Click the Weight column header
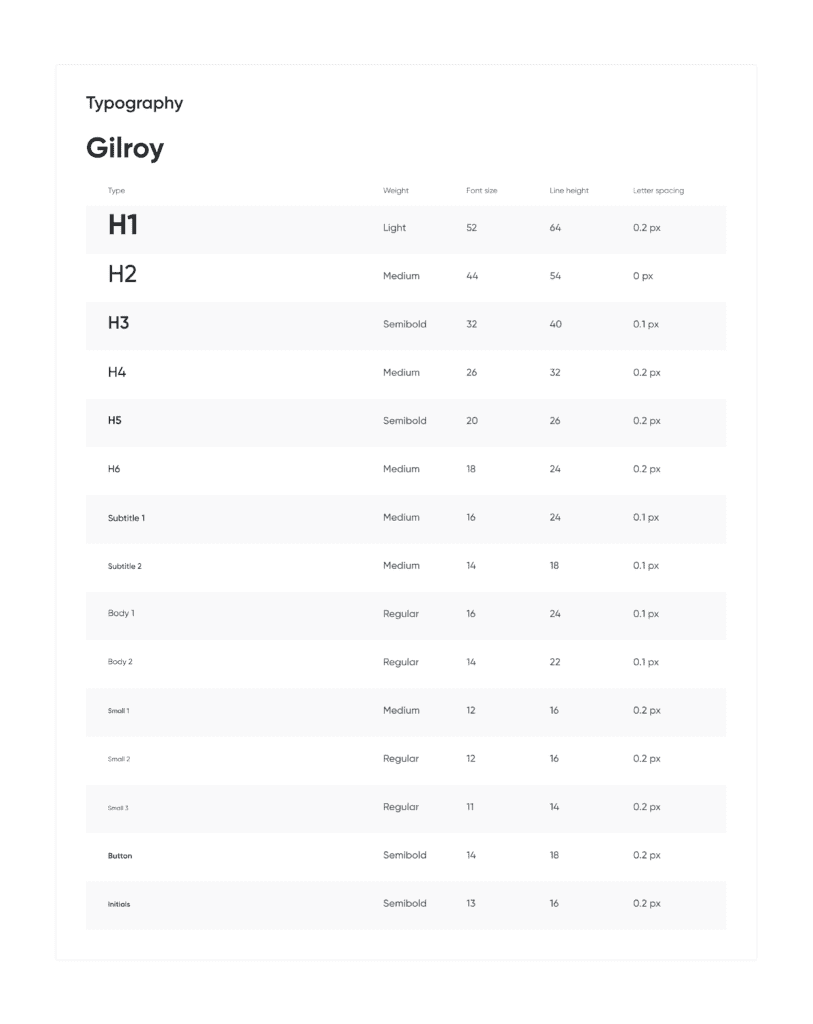813x1024 pixels. pyautogui.click(x=396, y=191)
